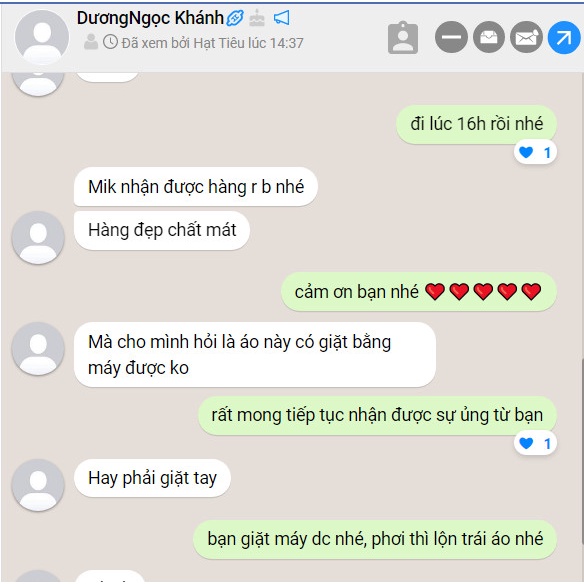Open the contact card badge icon
Viewport: 584px width, 584px height.
click(403, 38)
